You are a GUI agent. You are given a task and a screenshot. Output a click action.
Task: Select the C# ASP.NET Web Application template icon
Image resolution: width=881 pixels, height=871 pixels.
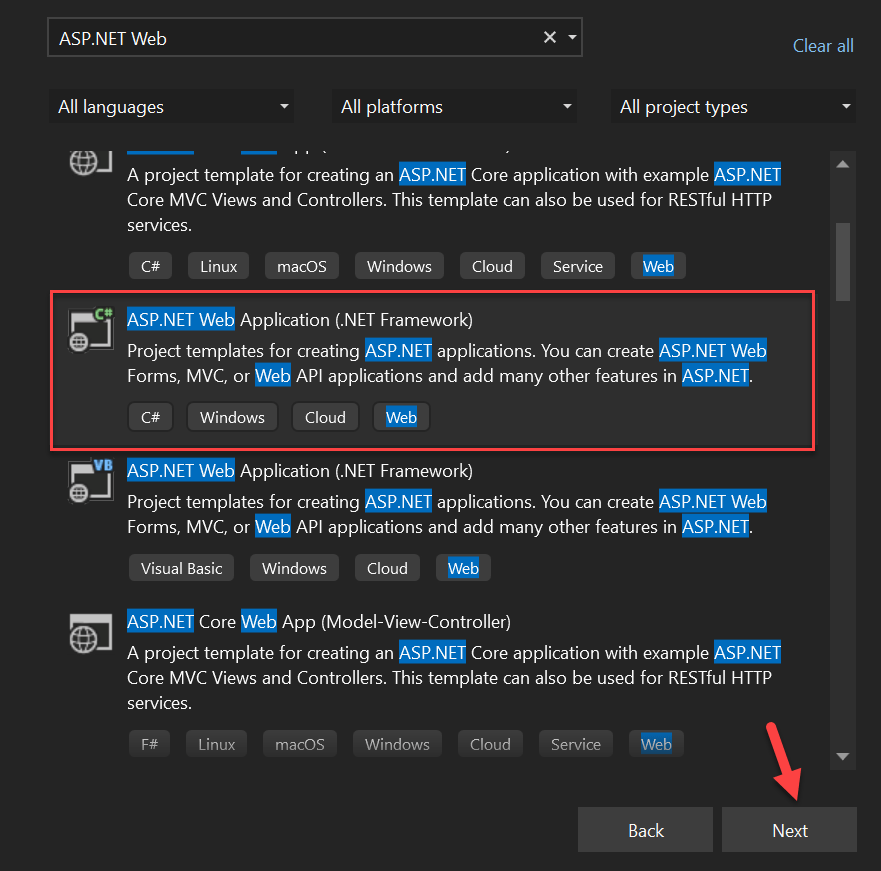coord(90,330)
